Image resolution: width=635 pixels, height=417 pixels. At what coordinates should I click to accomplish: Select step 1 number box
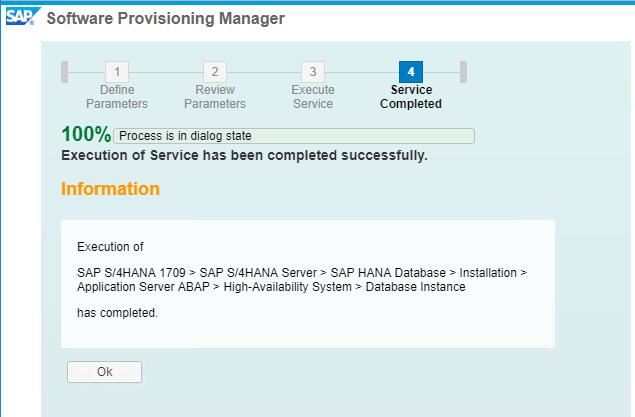pos(117,72)
